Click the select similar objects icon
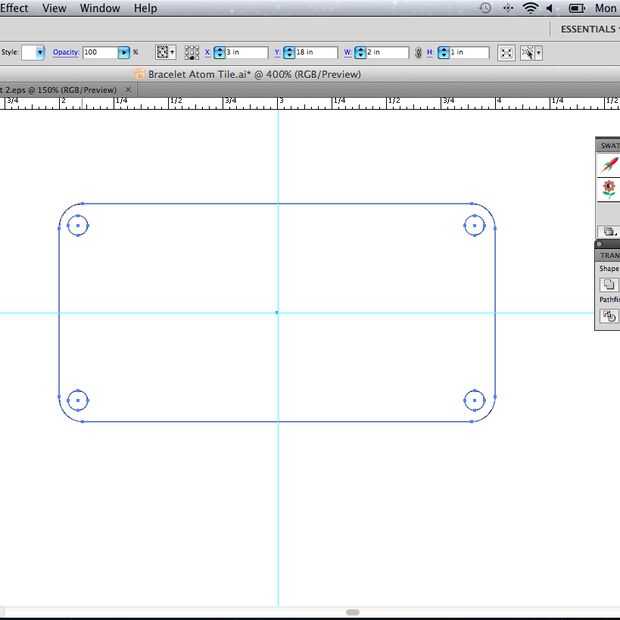This screenshot has width=620, height=620. 527,53
